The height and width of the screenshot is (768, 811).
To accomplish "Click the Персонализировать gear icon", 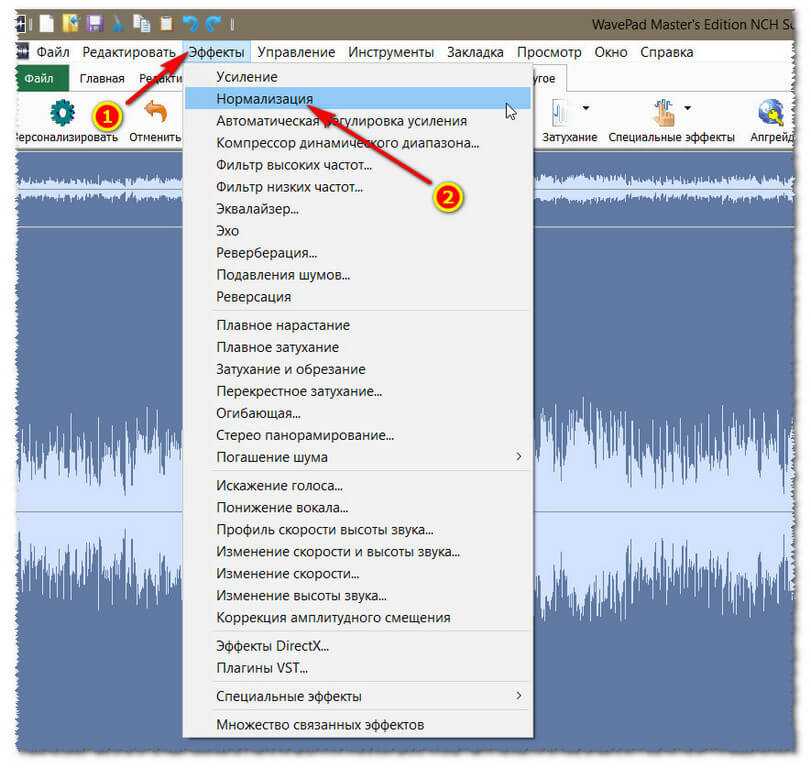I will pyautogui.click(x=63, y=112).
